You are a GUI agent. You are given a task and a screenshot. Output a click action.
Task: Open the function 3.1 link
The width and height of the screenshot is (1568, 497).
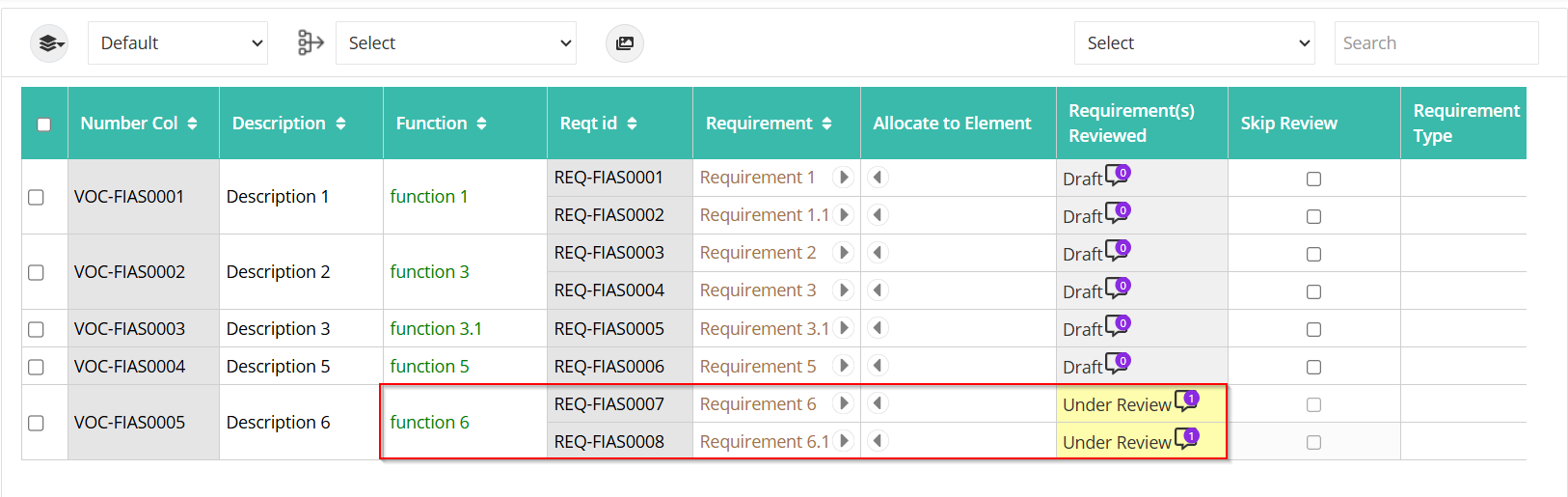click(x=436, y=329)
